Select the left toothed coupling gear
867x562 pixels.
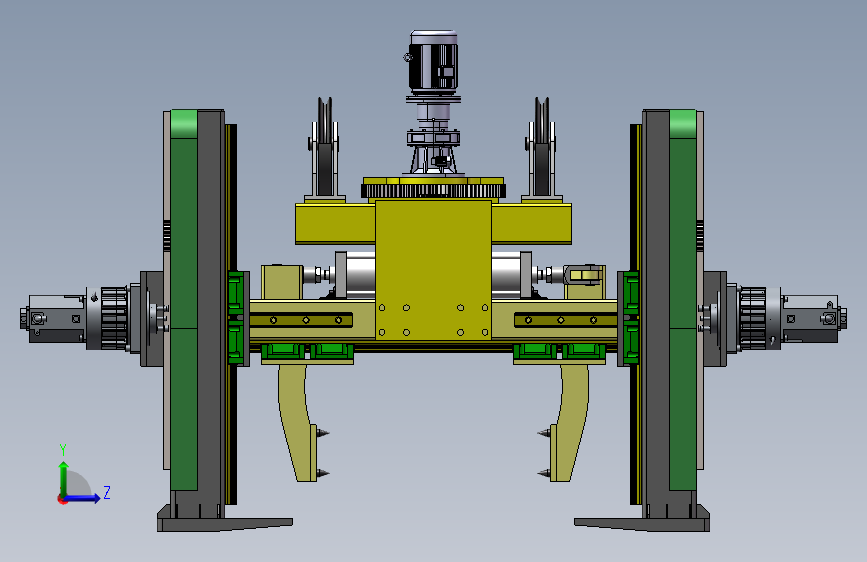point(114,318)
